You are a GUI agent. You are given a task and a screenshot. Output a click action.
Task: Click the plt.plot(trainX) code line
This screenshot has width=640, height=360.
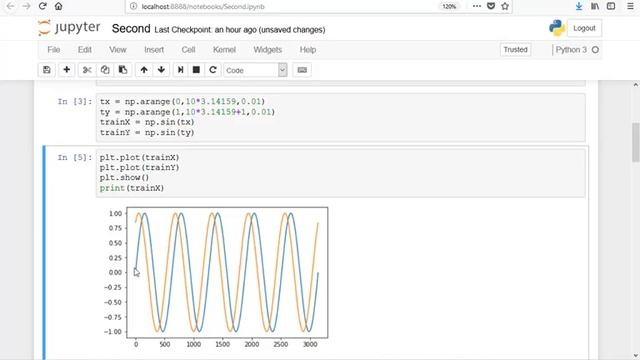pos(139,157)
